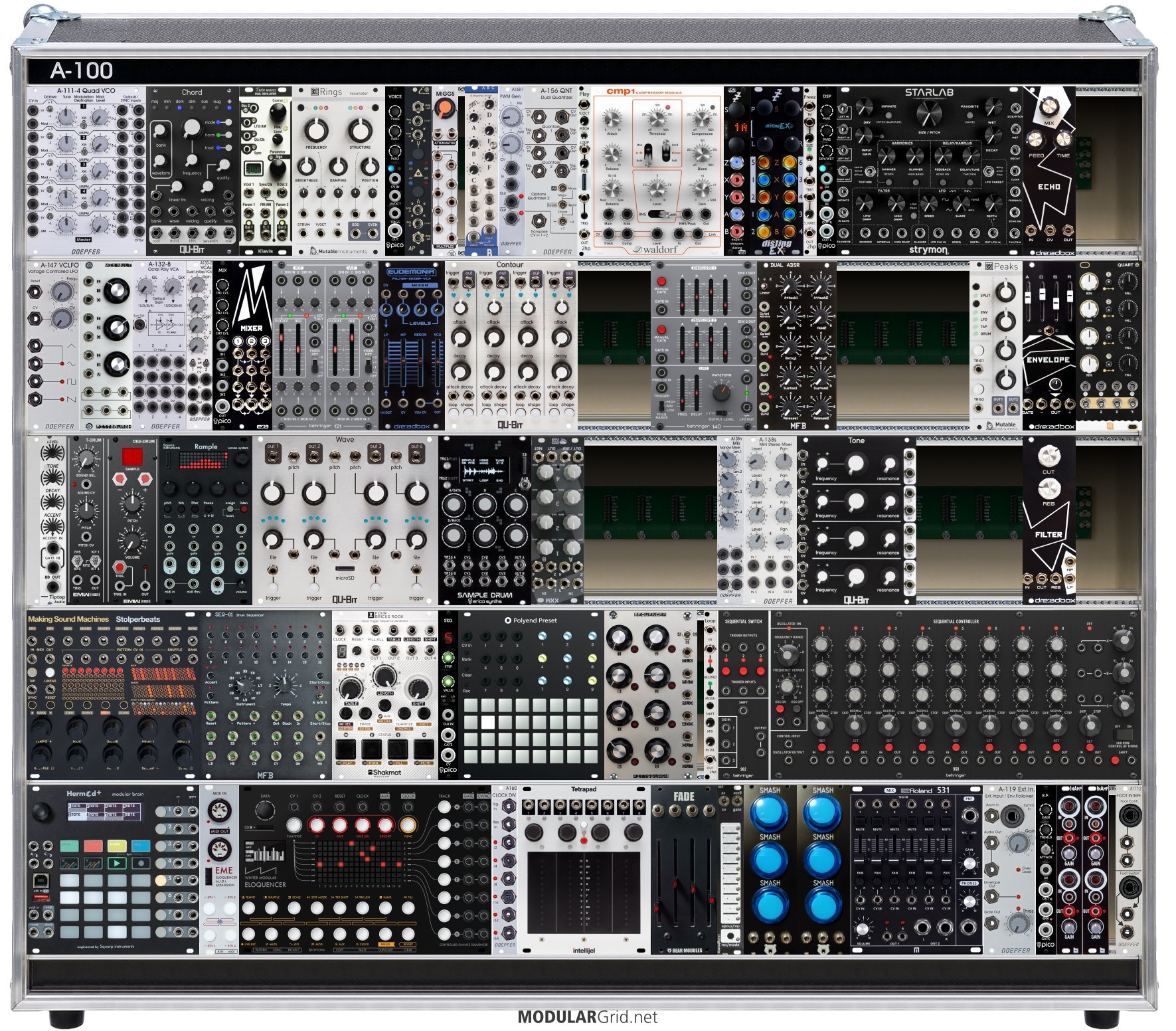
Task: Select the Mutable Instruments Peaks module
Action: (996, 345)
